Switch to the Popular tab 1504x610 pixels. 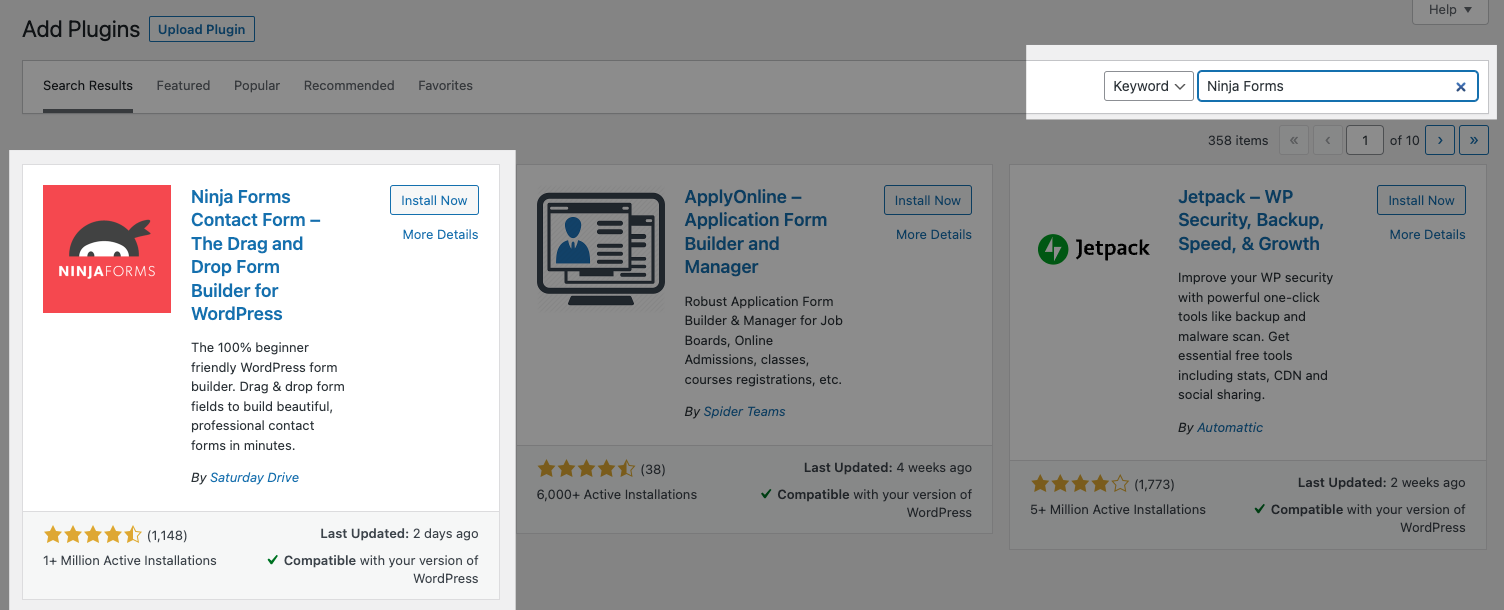coord(257,86)
